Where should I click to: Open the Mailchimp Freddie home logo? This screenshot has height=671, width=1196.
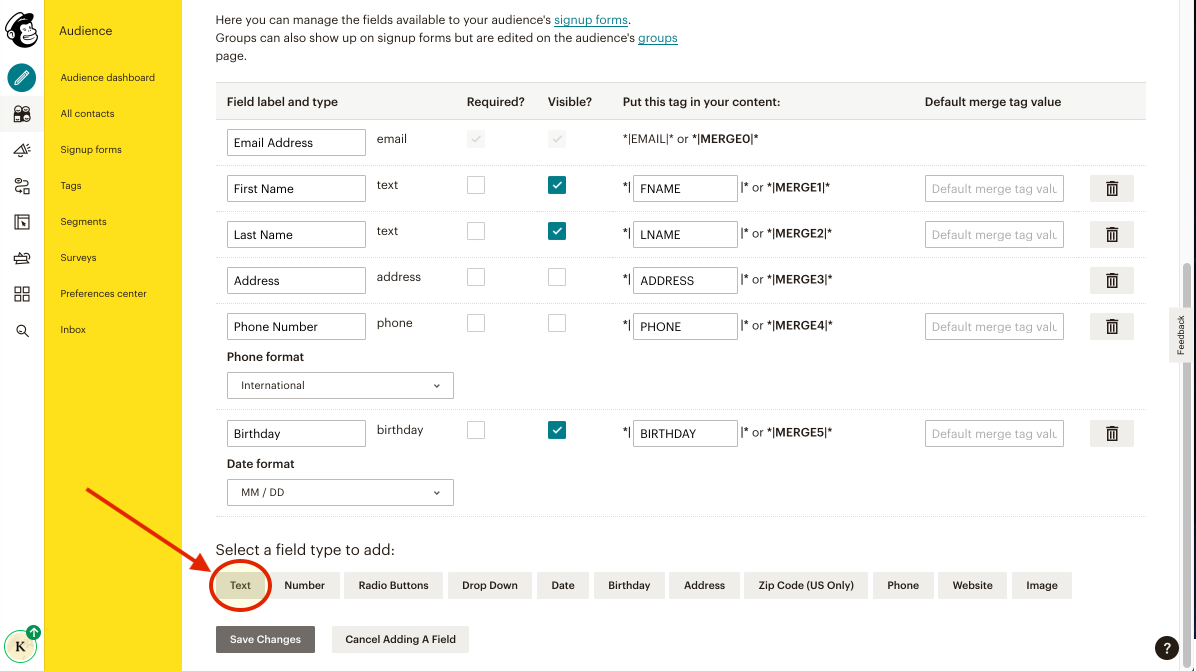click(22, 30)
